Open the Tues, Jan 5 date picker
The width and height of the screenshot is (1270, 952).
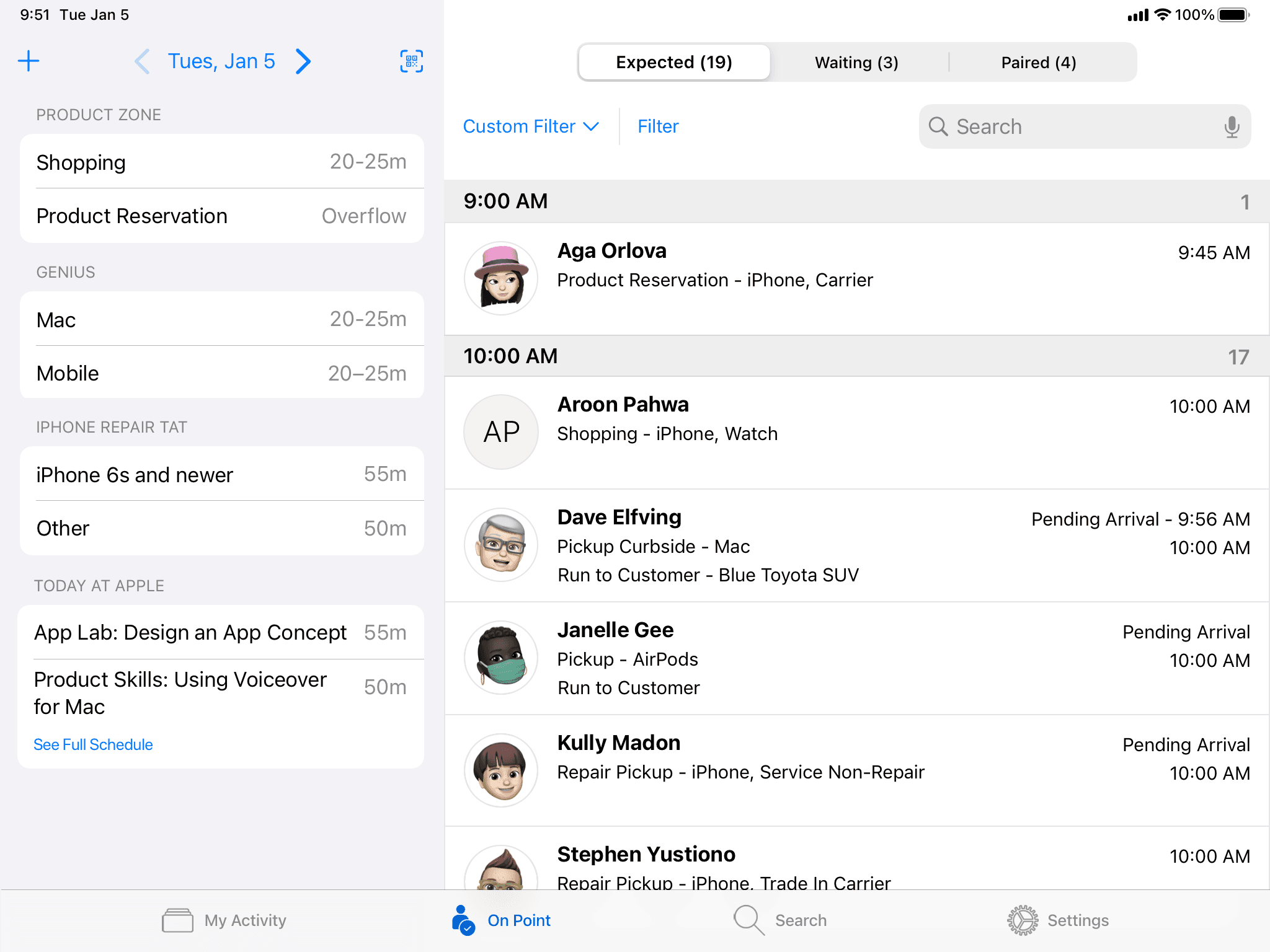[221, 61]
